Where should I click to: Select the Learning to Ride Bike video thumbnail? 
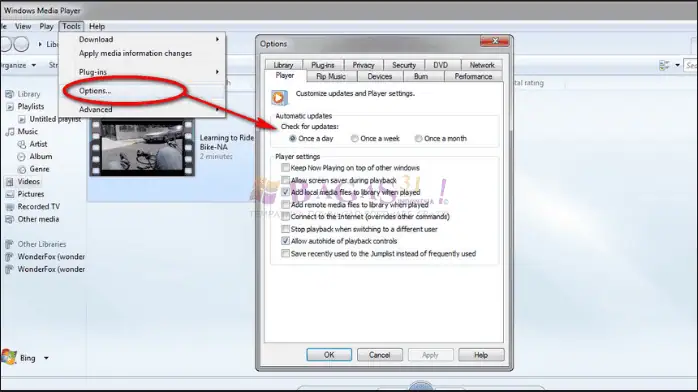coord(142,148)
